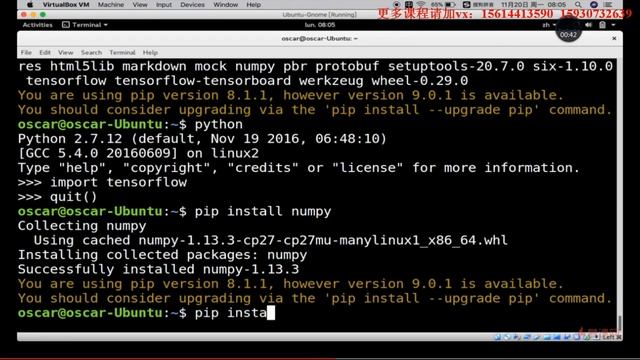The width and height of the screenshot is (640, 360).
Task: Click GNOME Activities button
Action: pos(38,25)
